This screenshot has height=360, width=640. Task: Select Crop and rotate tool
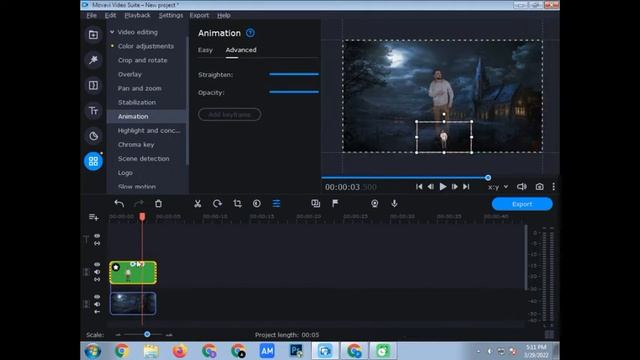coord(142,60)
